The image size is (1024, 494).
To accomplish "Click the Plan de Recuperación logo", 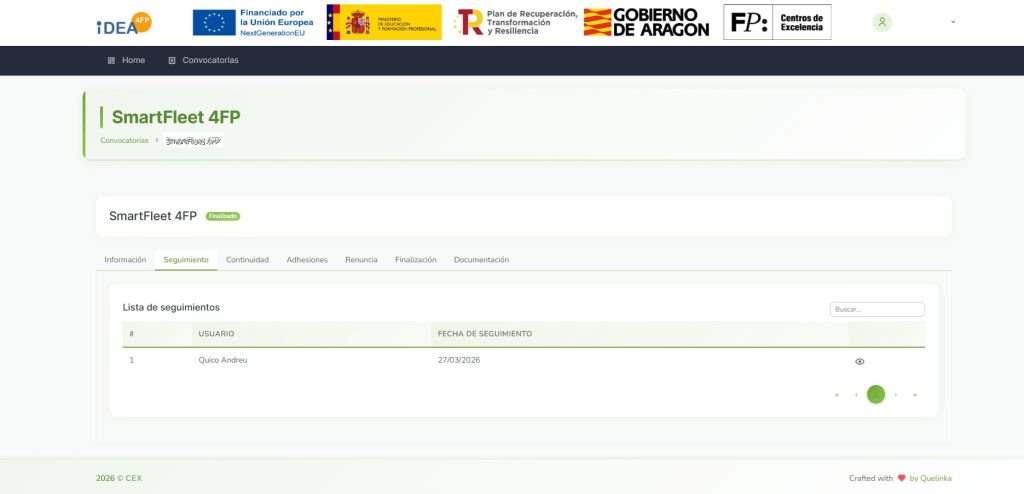I will (x=515, y=22).
